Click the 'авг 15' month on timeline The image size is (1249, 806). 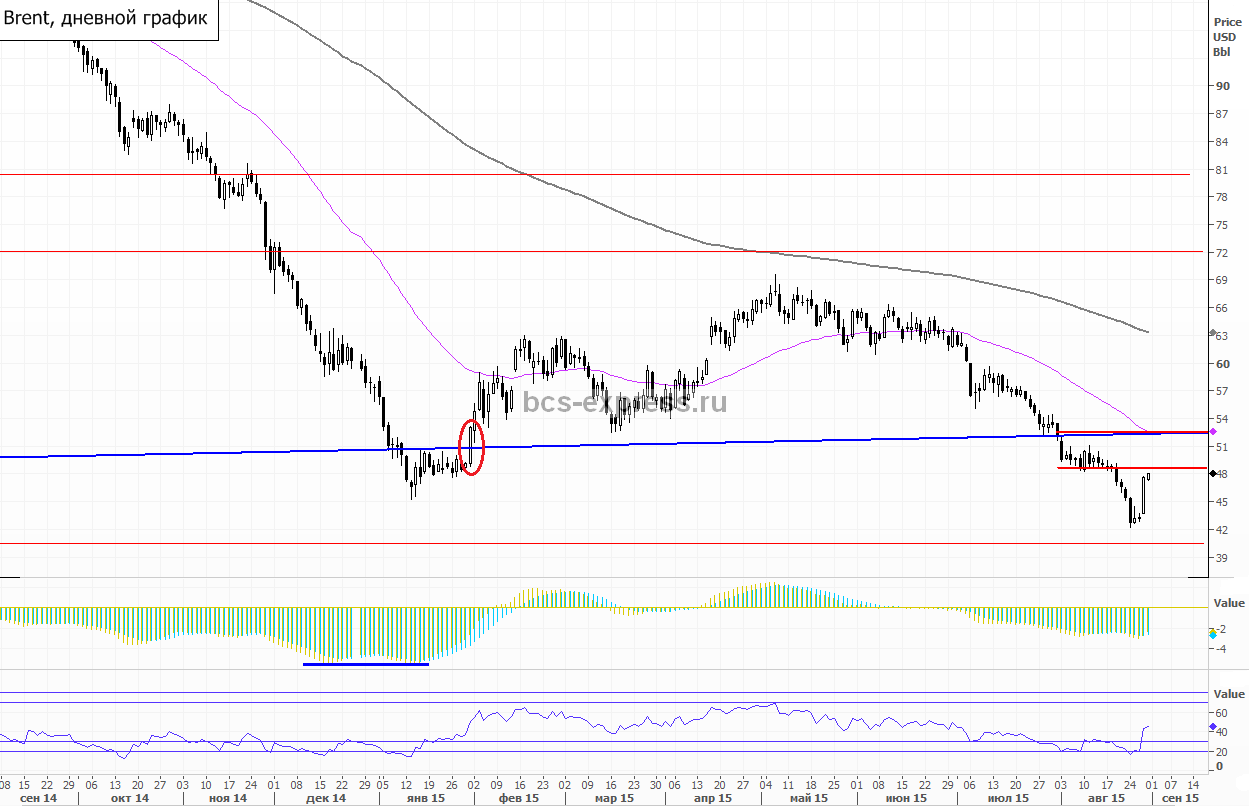click(x=1104, y=798)
